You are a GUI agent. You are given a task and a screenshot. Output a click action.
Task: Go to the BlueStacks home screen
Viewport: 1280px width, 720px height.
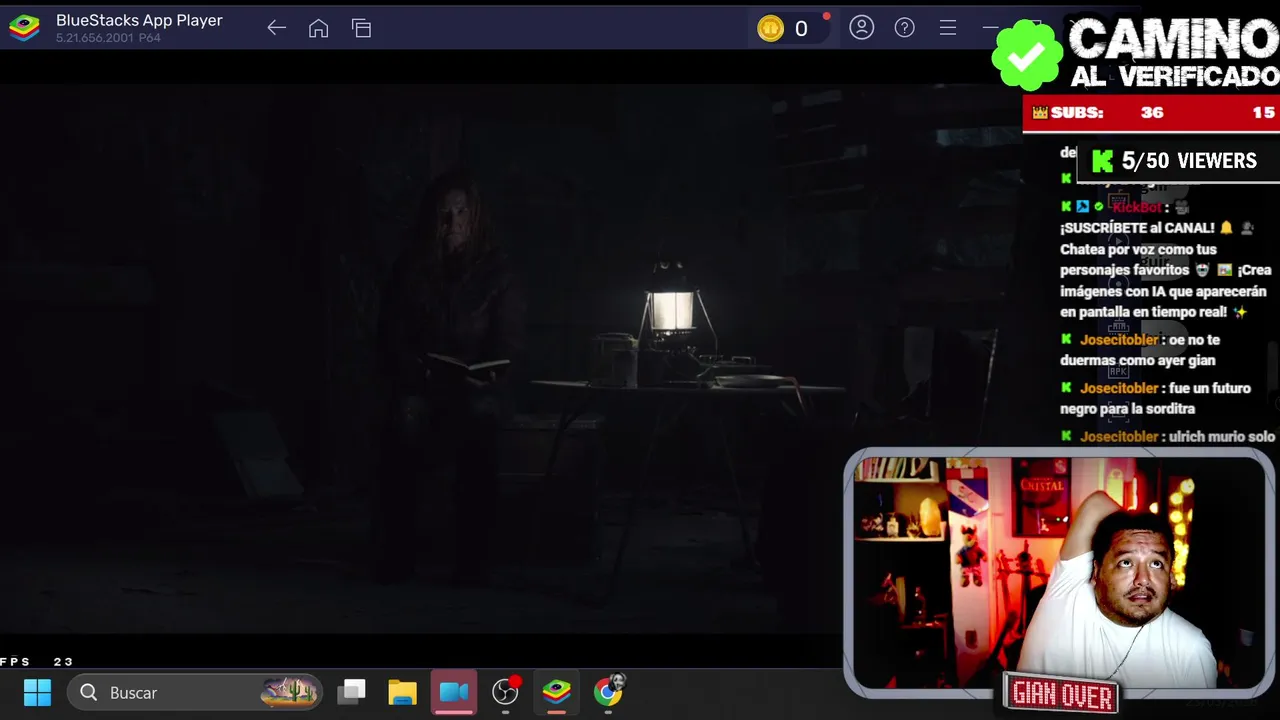319,29
